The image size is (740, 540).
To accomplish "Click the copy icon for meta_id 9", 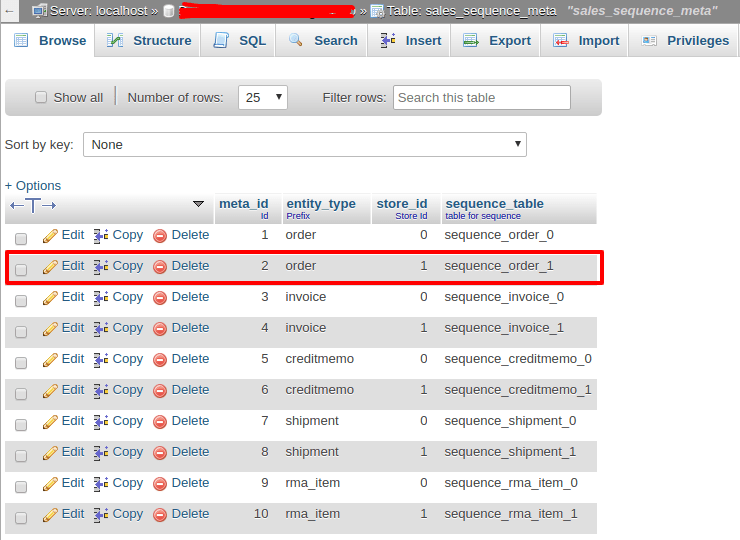I will [x=101, y=484].
